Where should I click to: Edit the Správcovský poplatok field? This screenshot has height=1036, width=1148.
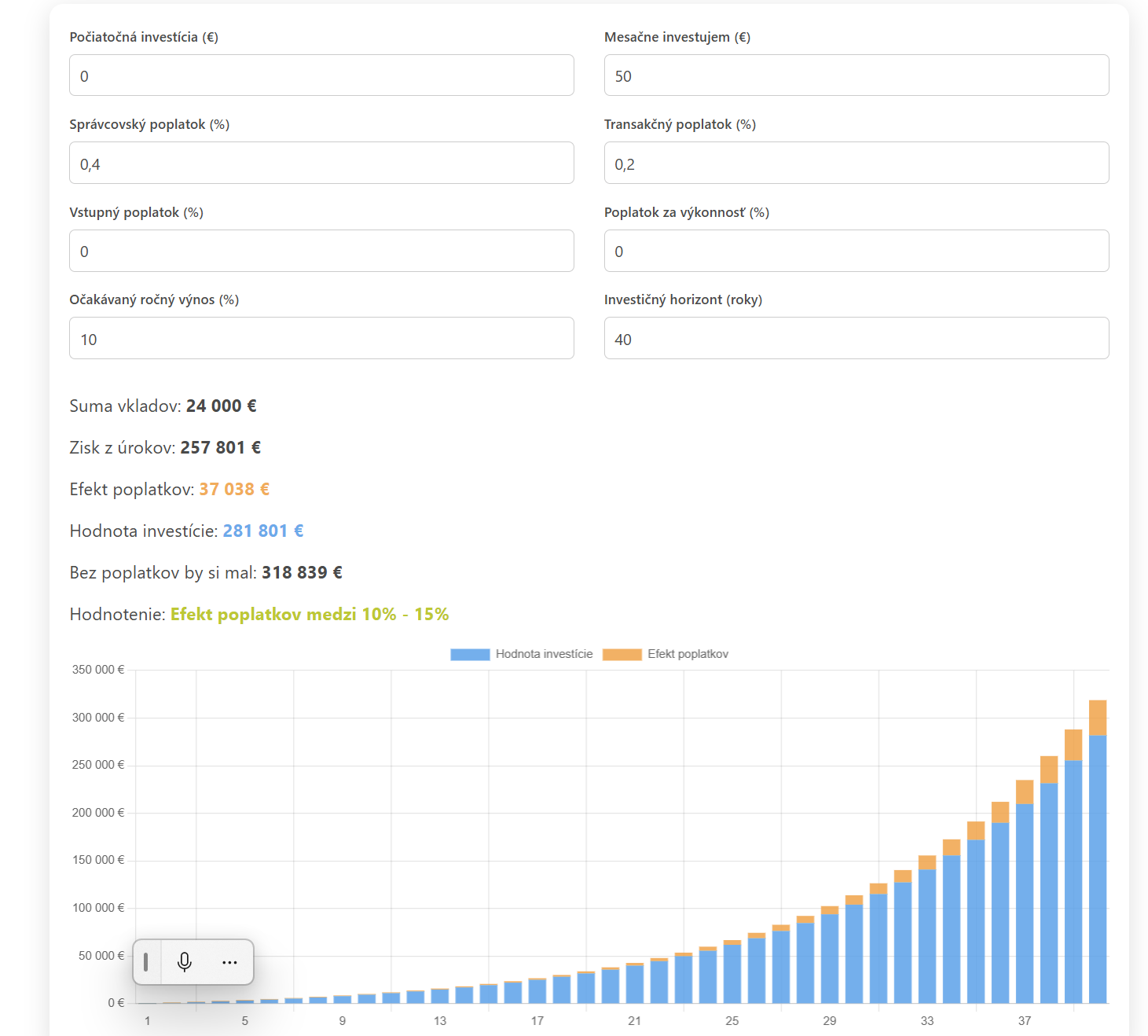321,163
